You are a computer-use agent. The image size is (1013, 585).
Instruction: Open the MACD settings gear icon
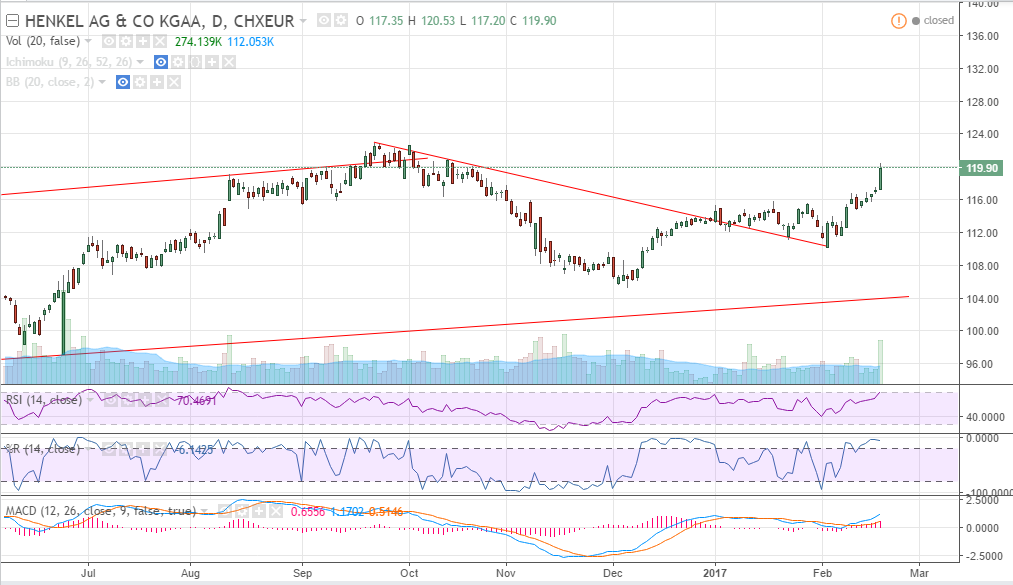coord(242,511)
